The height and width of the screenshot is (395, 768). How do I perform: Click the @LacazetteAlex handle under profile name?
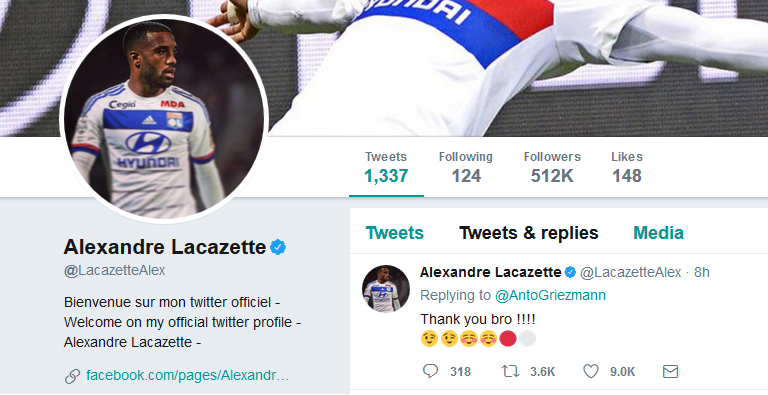(x=115, y=271)
